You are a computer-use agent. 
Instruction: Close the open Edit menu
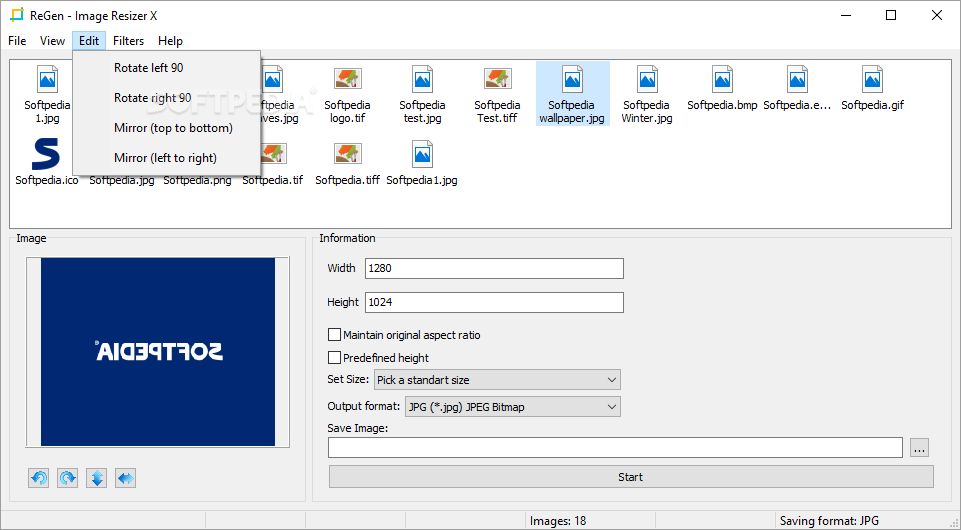[x=89, y=40]
